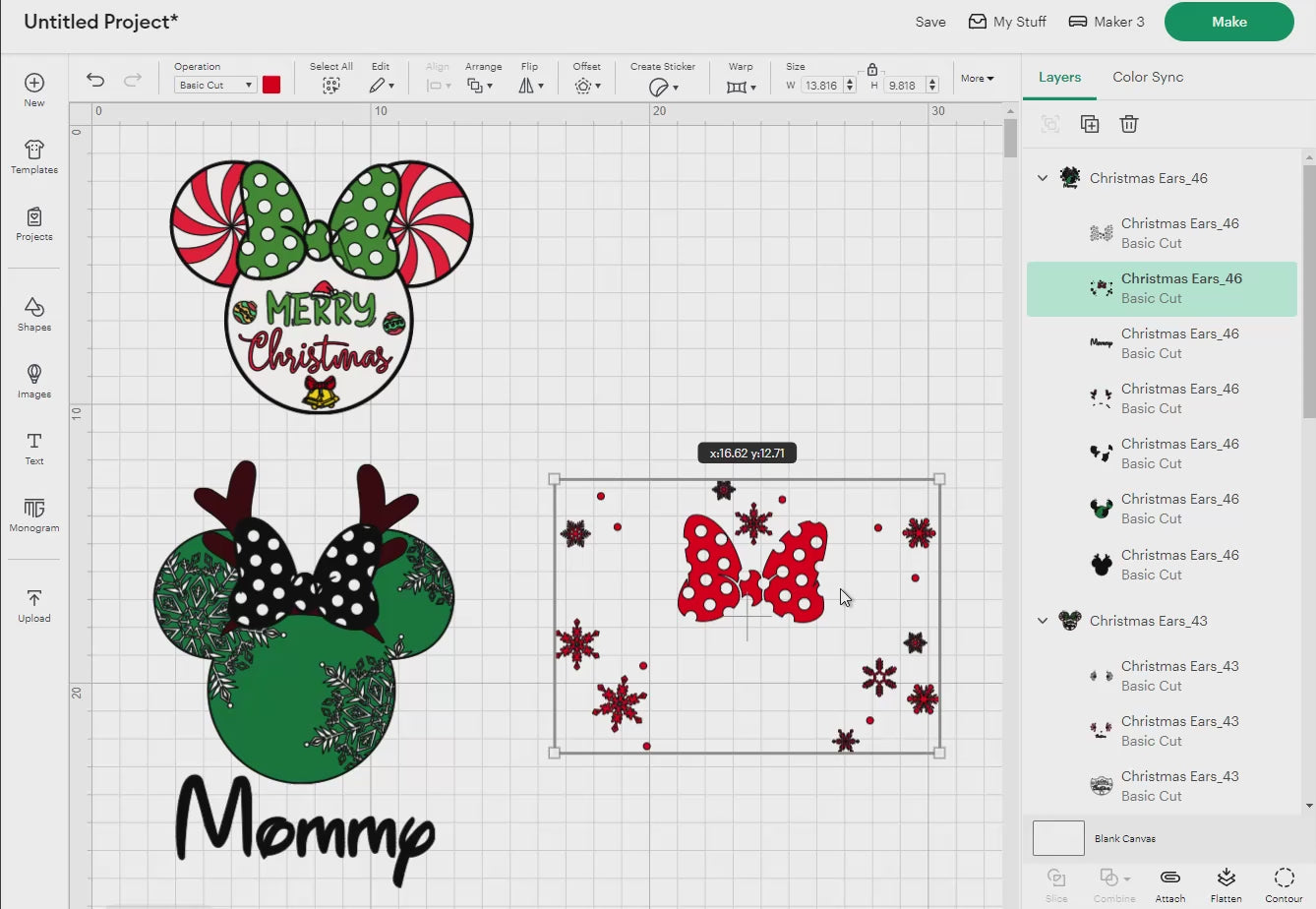Open the Offset tool
The width and height of the screenshot is (1316, 909).
(587, 86)
